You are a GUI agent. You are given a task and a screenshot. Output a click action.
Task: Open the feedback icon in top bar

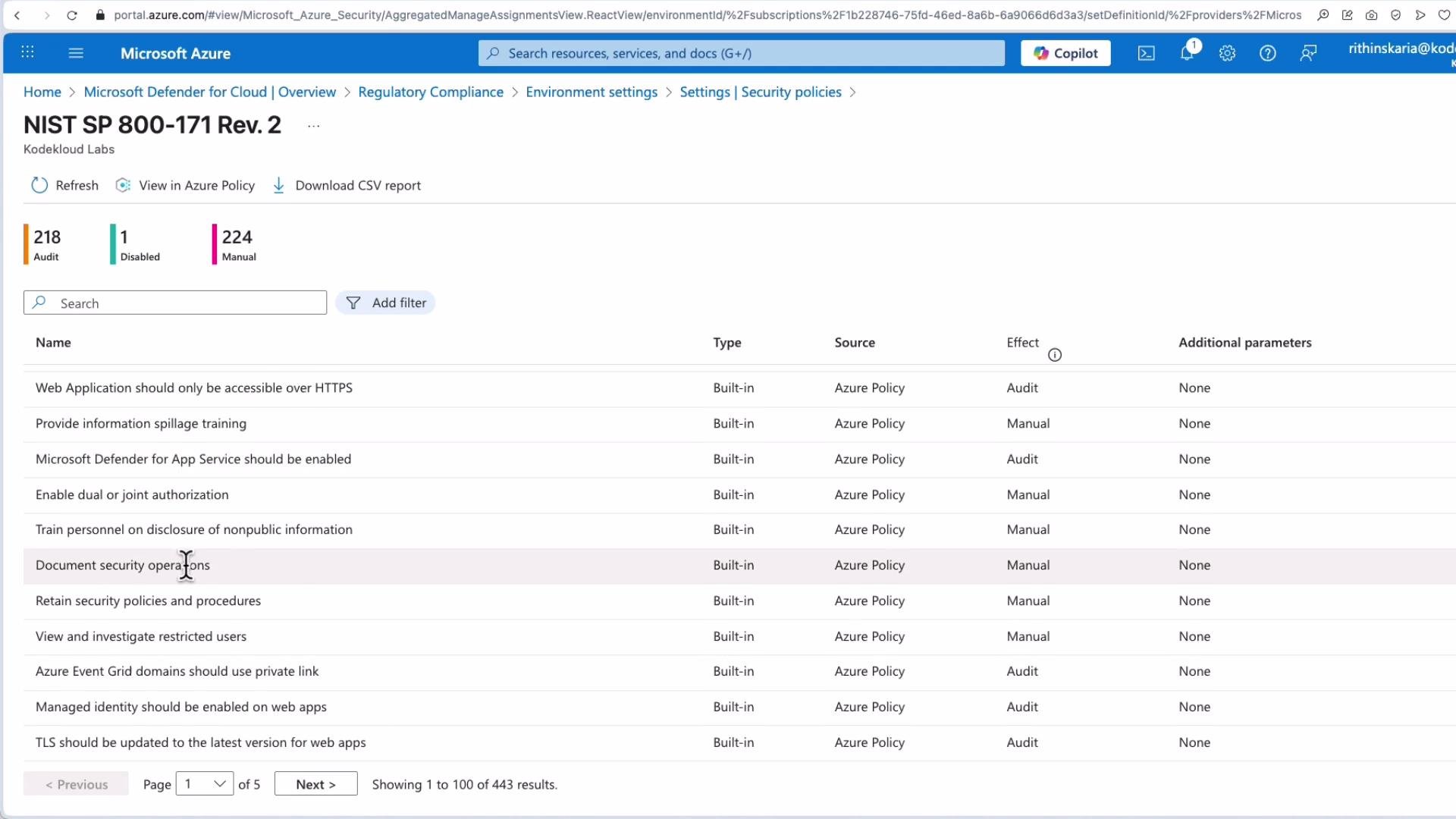click(x=1308, y=53)
